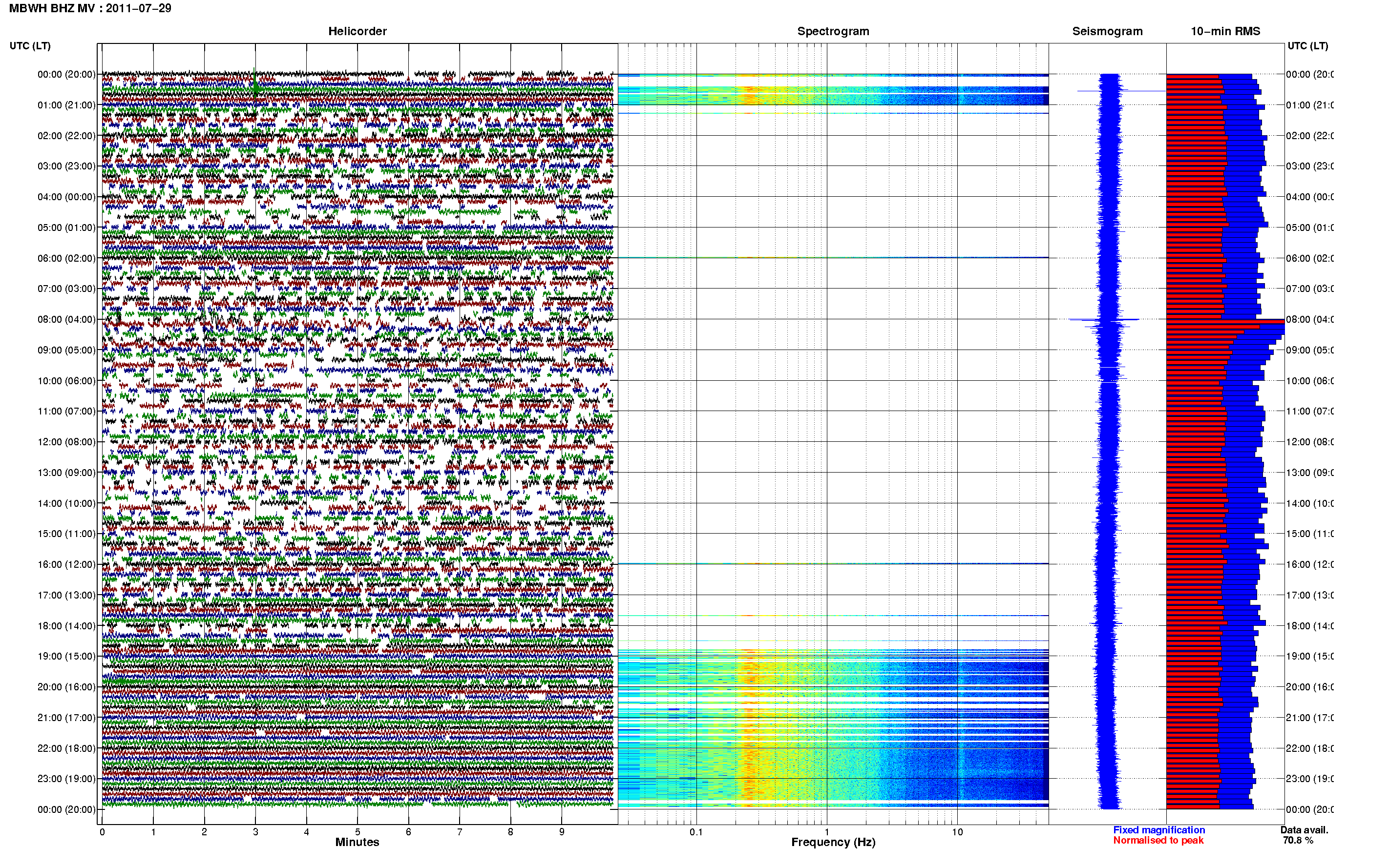This screenshot has width=1389, height=868.
Task: Click the "07:00 (03:00)" helicorder time label
Action: coord(66,288)
